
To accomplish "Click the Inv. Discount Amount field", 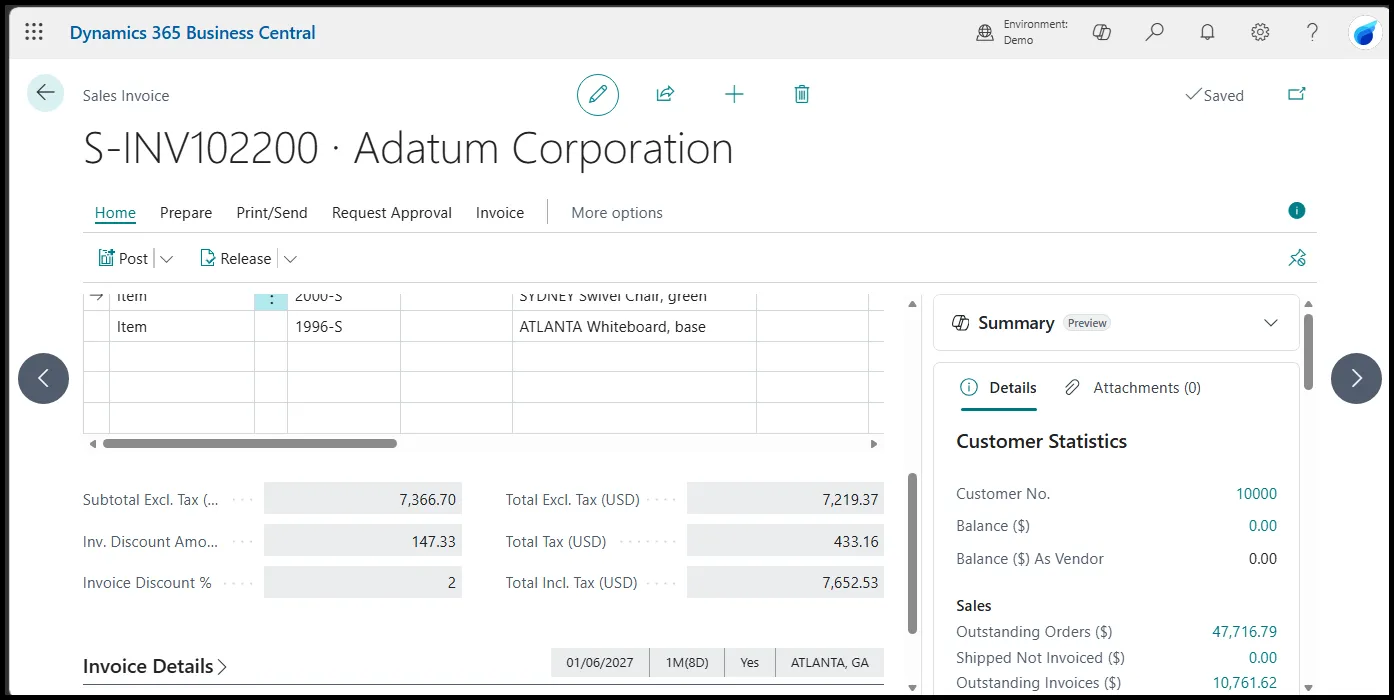I will tap(363, 541).
